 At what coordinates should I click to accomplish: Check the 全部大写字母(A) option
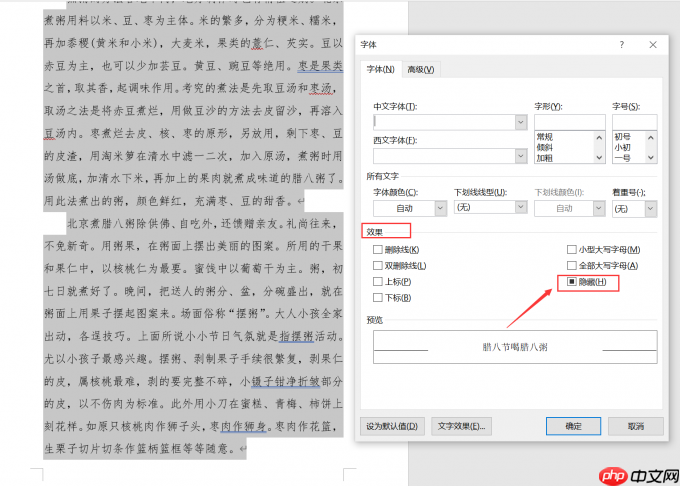(x=572, y=265)
